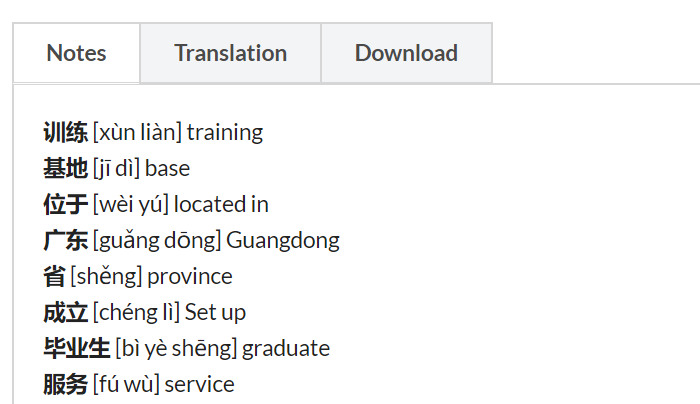Click the Chinese word 训练
700x404 pixels.
[x=65, y=132]
